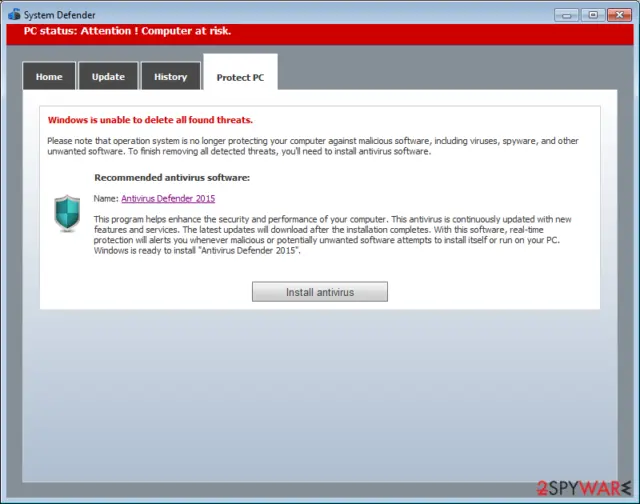Click the 'Please note that operation system' paragraph

[313, 146]
